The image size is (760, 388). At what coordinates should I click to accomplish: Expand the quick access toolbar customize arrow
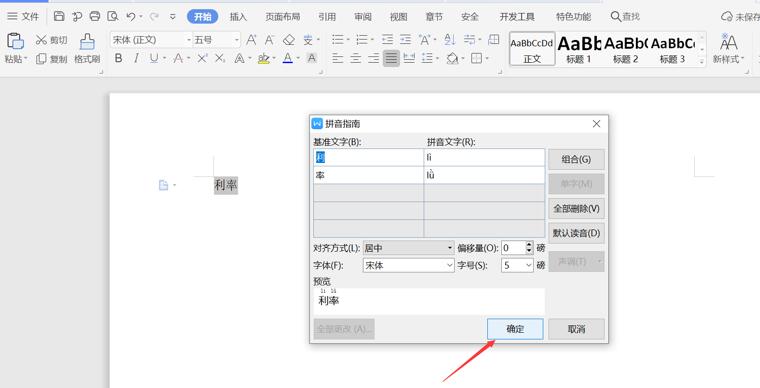[173, 16]
